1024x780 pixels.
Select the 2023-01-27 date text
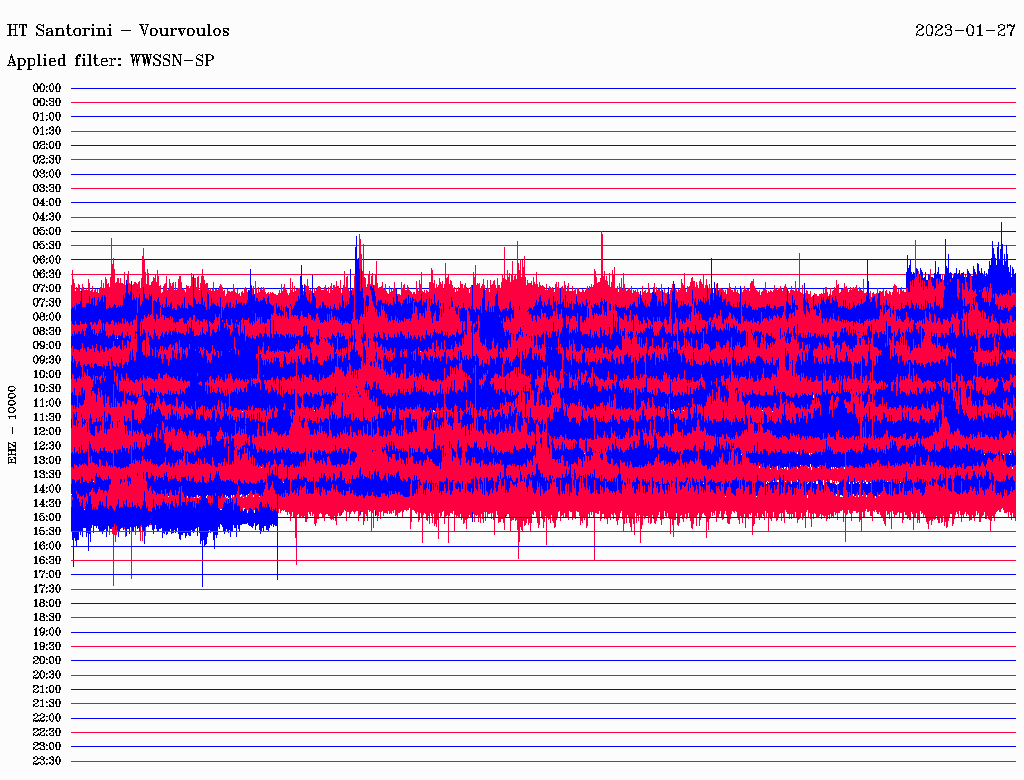(x=965, y=30)
